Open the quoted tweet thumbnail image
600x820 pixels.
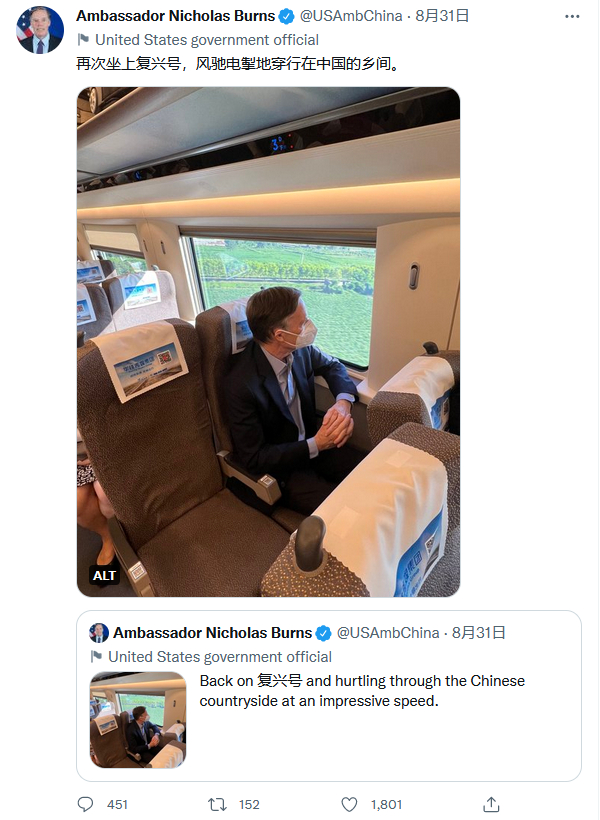[x=138, y=720]
